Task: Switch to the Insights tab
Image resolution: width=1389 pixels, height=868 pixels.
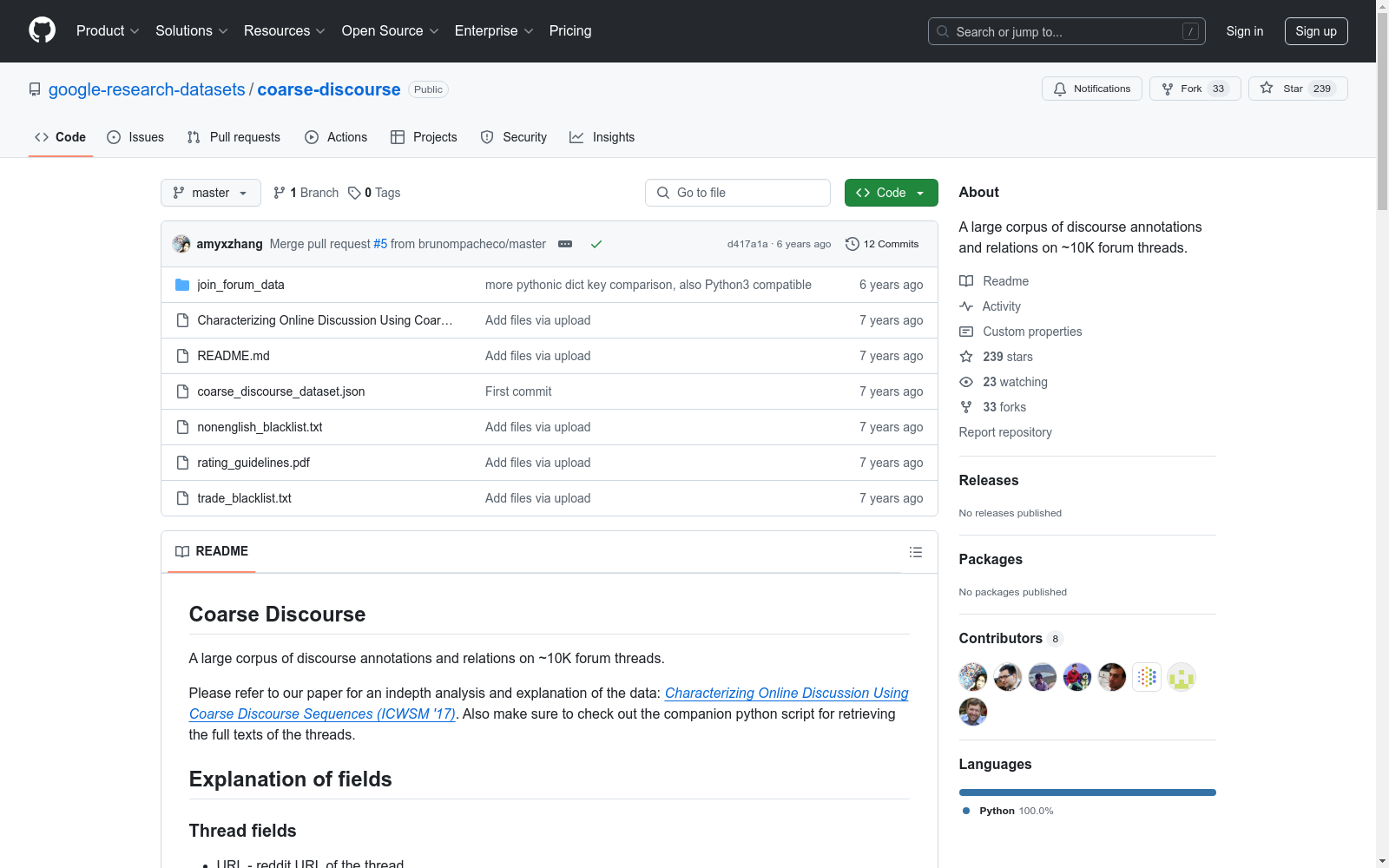Action: pyautogui.click(x=602, y=137)
